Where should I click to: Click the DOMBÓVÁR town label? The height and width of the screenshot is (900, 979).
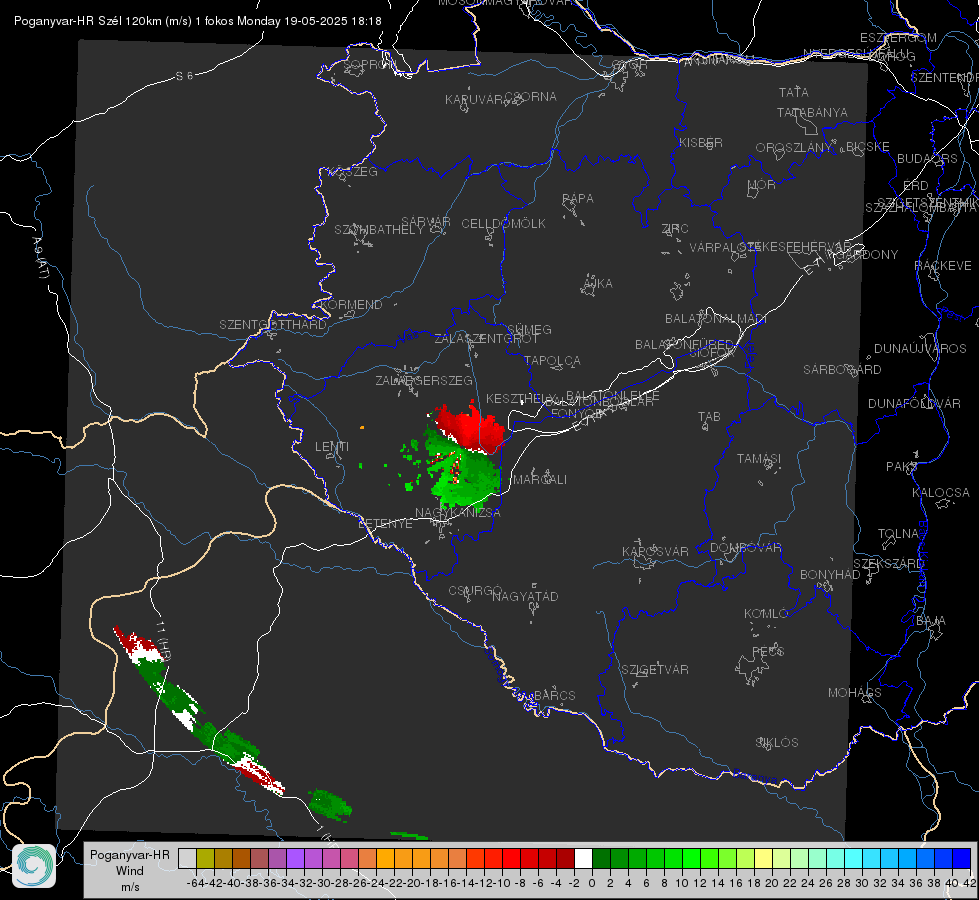745,548
